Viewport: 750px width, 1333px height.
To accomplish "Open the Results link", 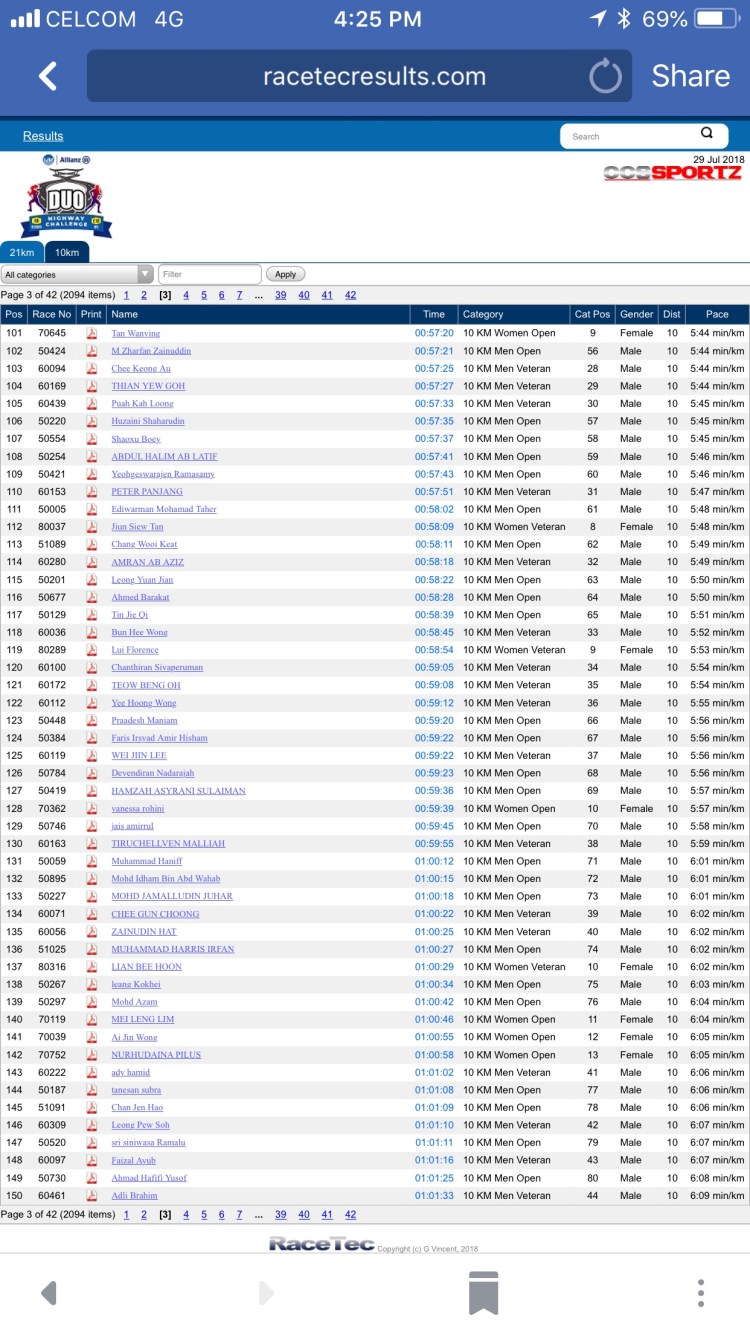I will pyautogui.click(x=43, y=136).
